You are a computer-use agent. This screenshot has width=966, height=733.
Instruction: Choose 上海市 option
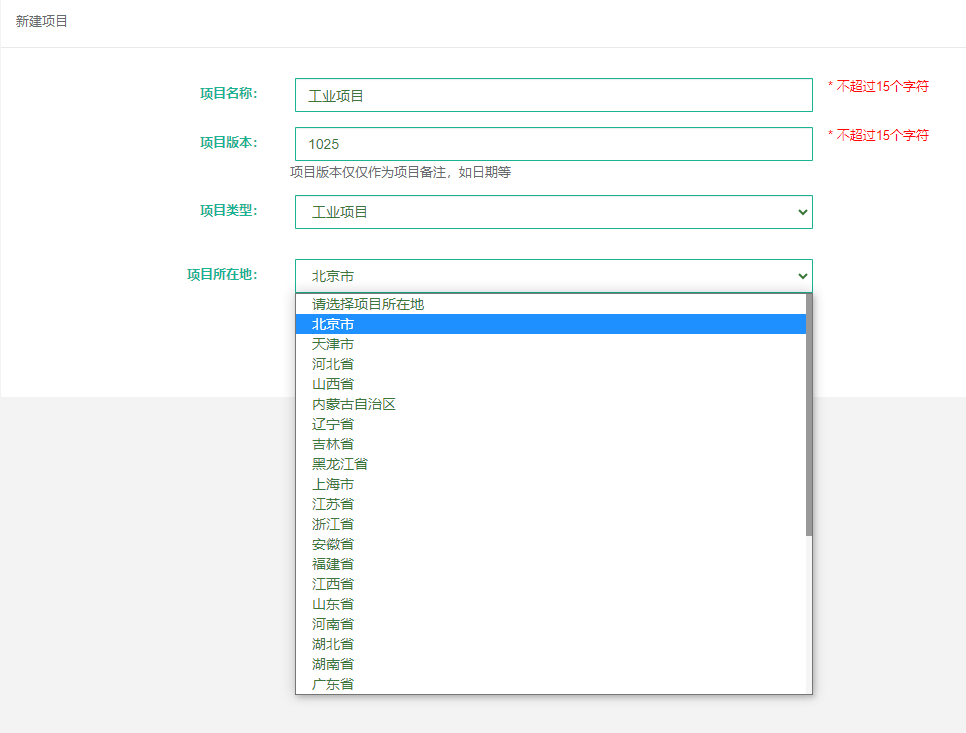point(550,484)
